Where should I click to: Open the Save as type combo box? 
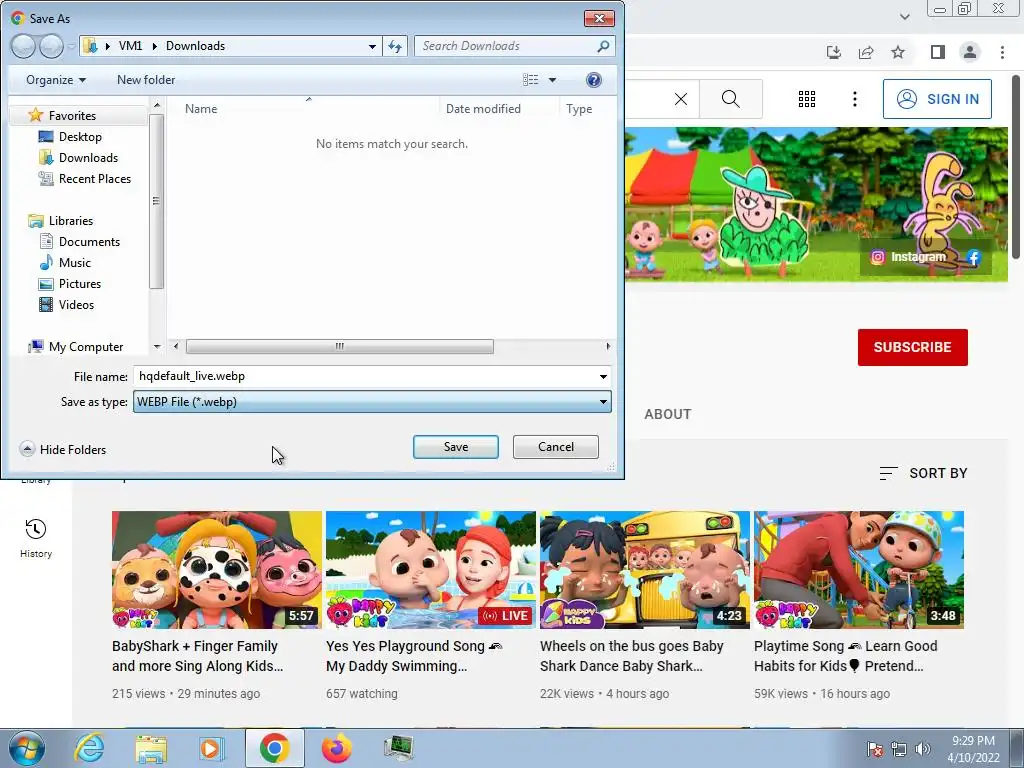click(x=372, y=402)
